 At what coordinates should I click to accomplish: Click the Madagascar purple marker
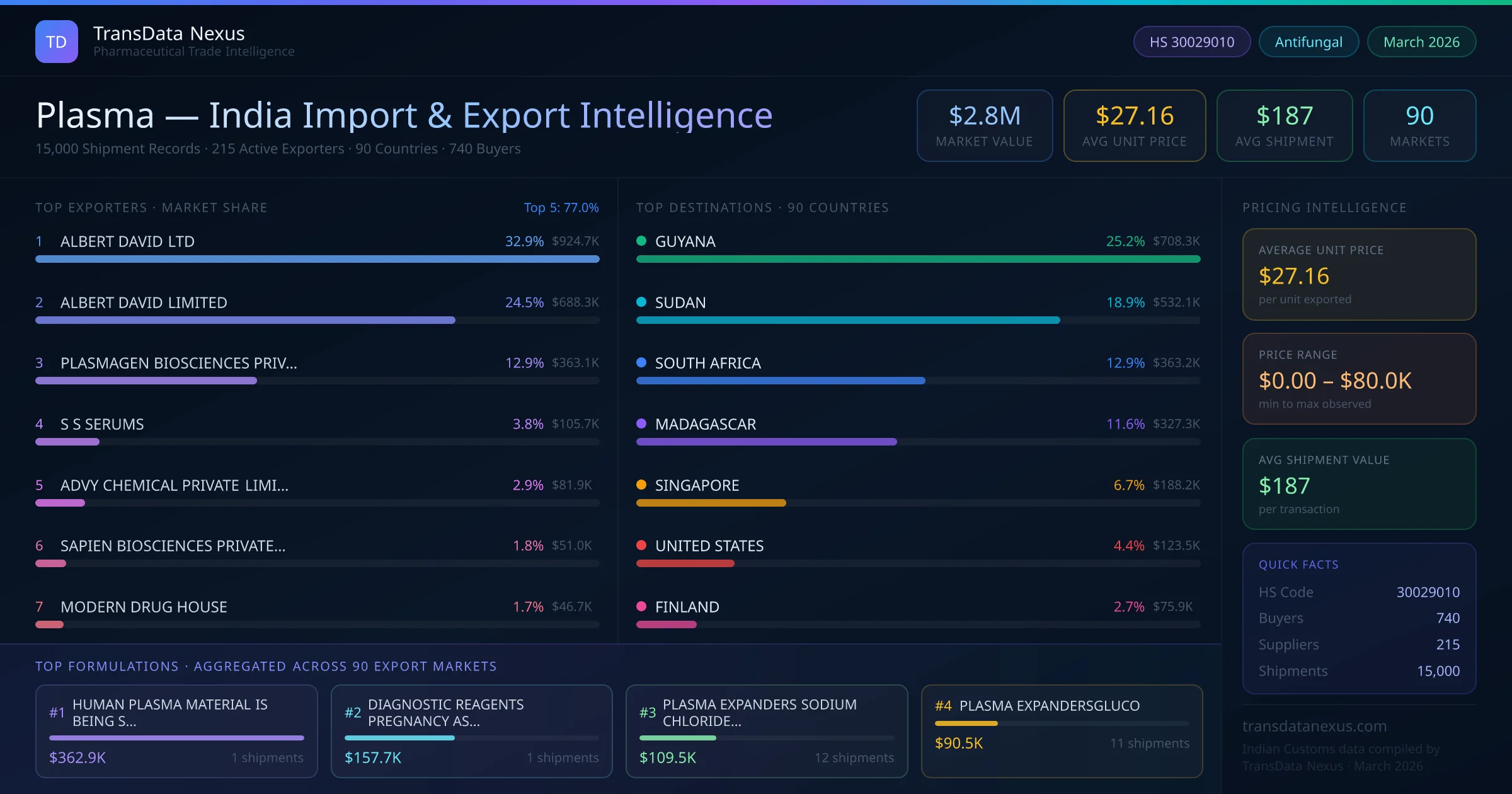tap(641, 424)
